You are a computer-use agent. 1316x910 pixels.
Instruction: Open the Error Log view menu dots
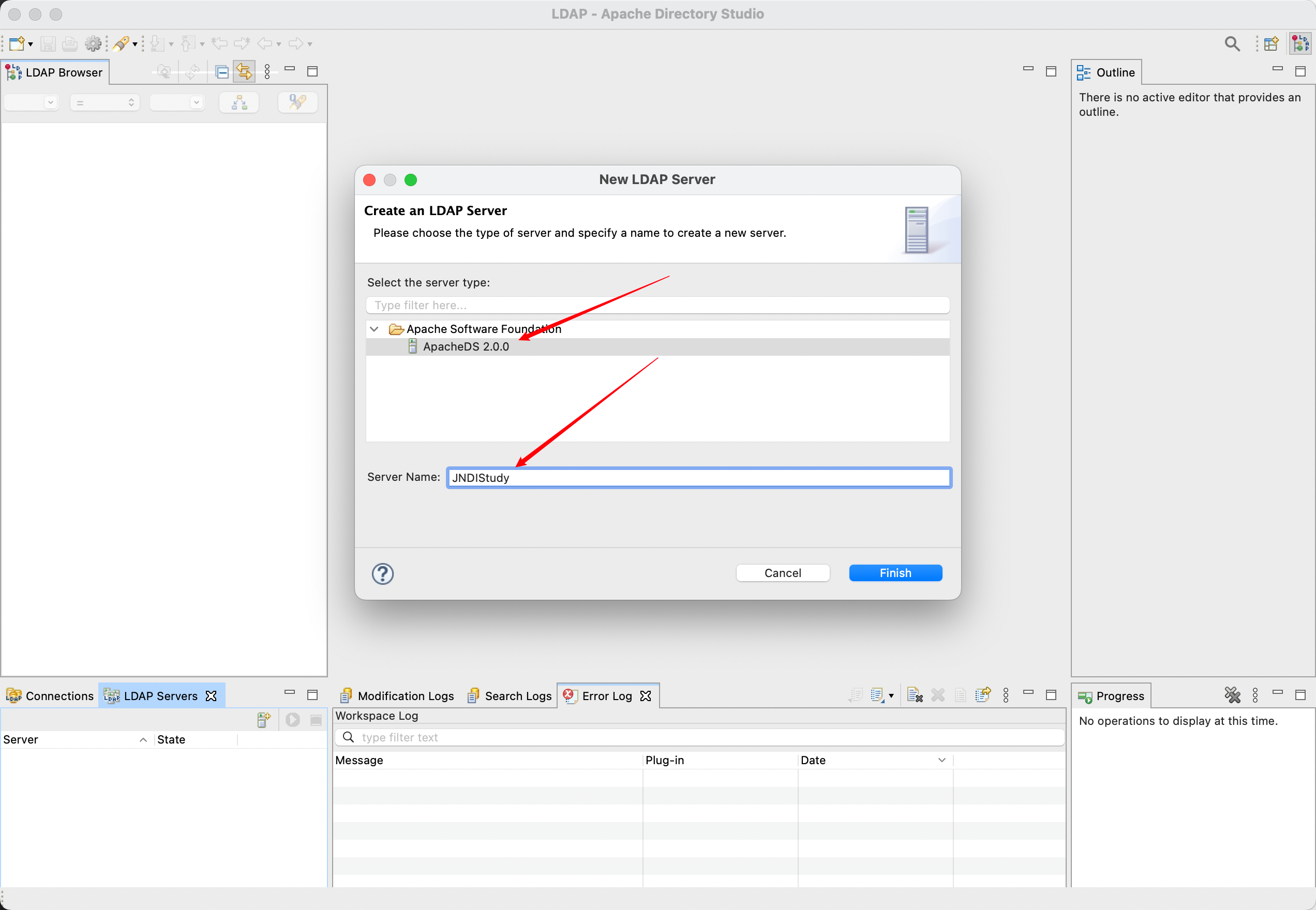(x=1006, y=695)
